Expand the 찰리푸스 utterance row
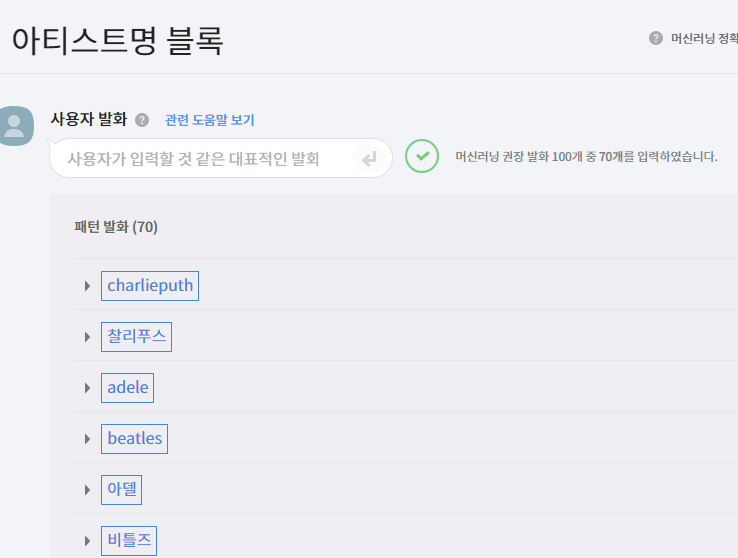738x558 pixels. (x=87, y=337)
